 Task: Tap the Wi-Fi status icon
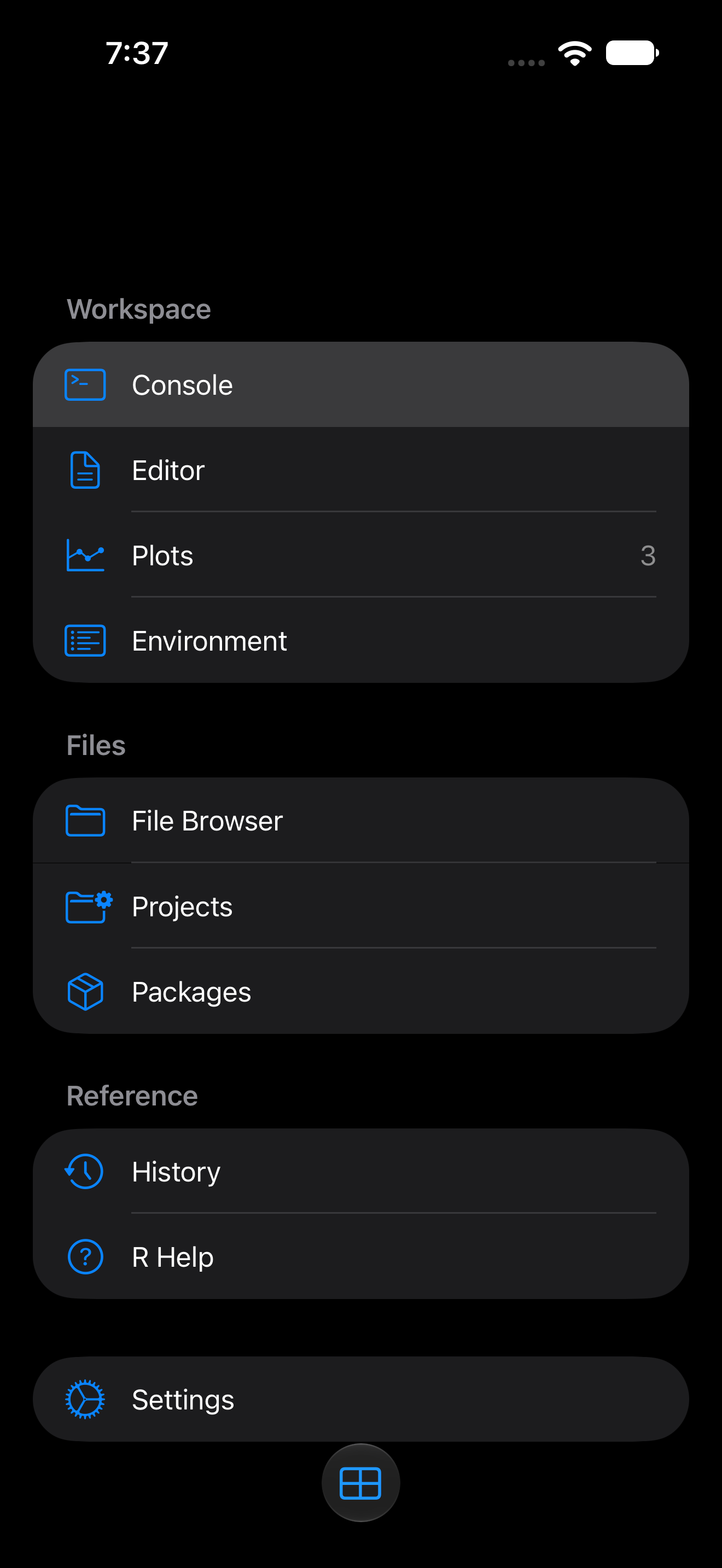pyautogui.click(x=575, y=53)
